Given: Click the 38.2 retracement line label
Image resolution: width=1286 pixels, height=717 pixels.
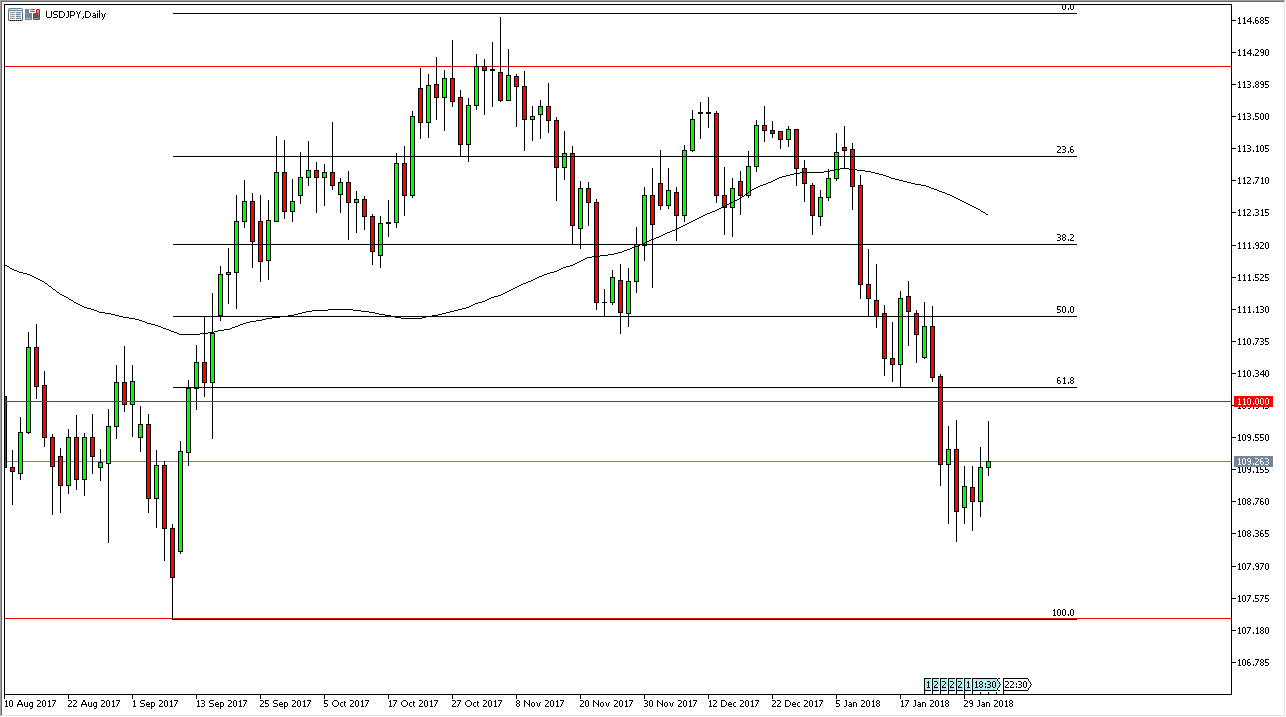Looking at the screenshot, I should point(1064,239).
